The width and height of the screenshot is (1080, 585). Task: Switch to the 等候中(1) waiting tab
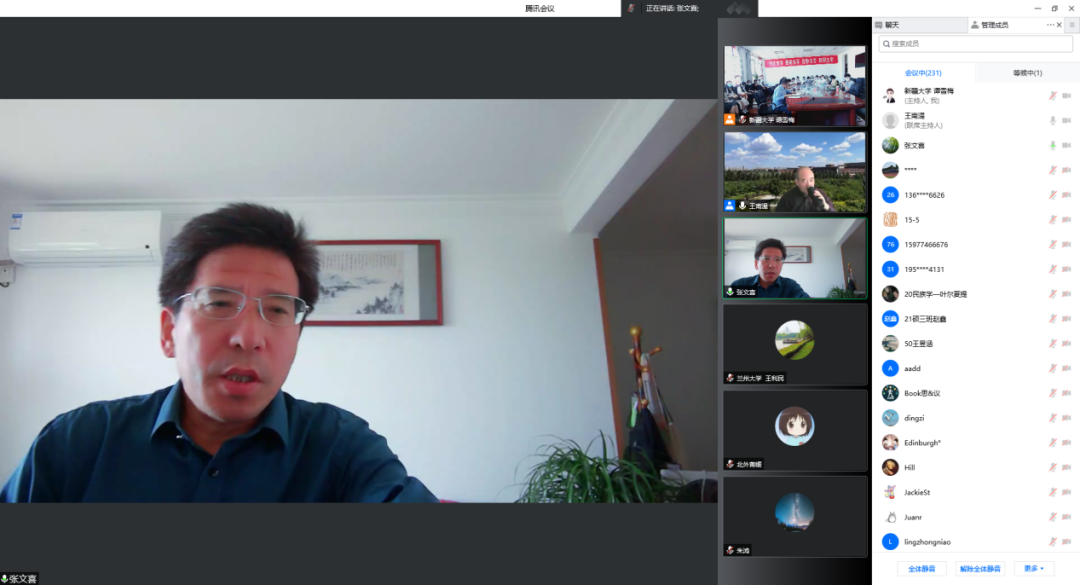coord(1027,73)
